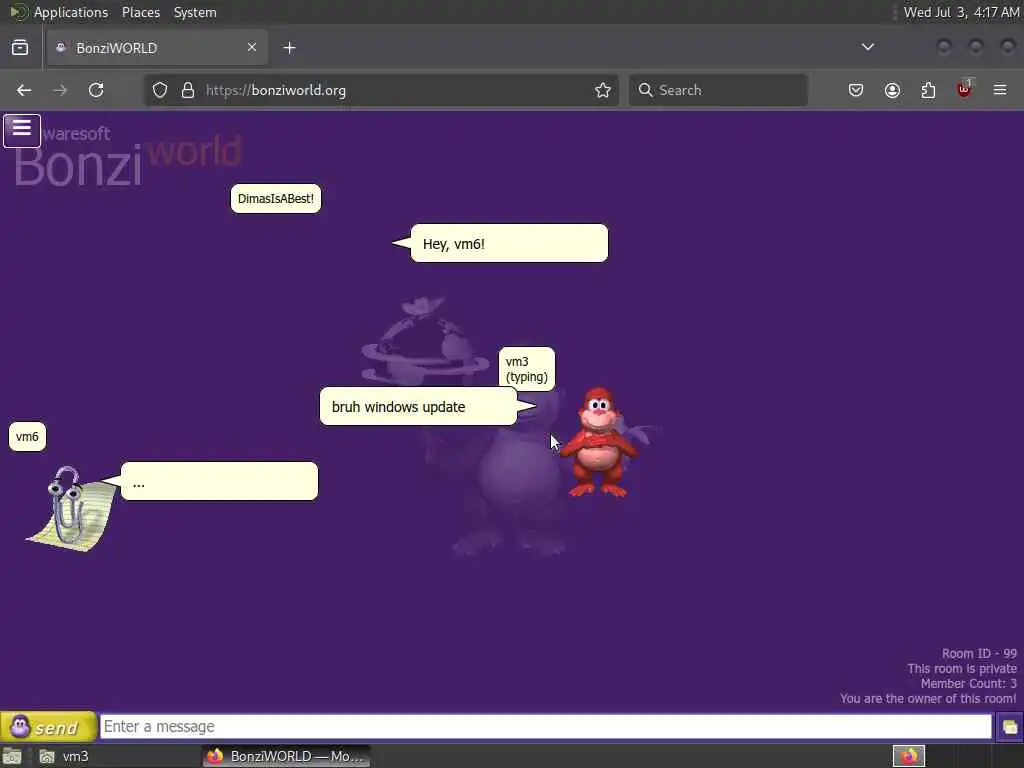Image resolution: width=1024 pixels, height=768 pixels.
Task: Click the uBlock Origin extension icon
Action: point(964,89)
